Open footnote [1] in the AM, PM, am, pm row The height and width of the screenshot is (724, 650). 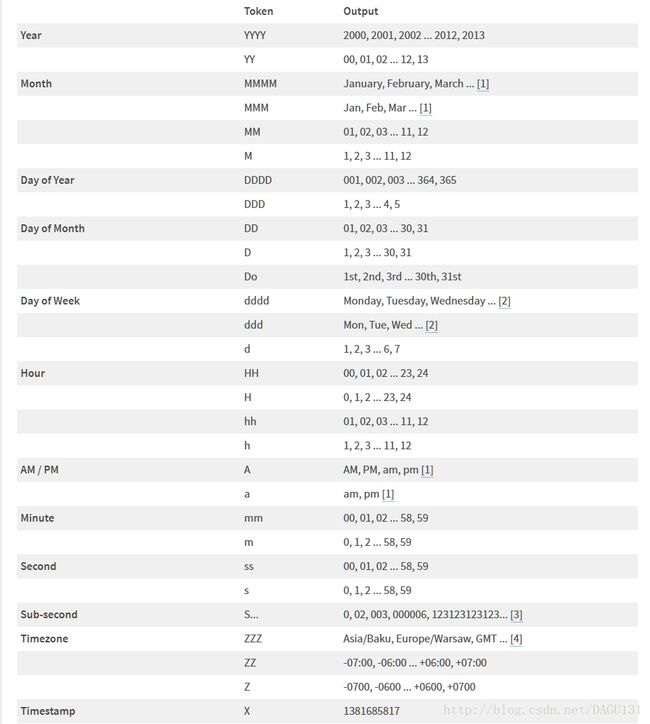click(x=427, y=470)
